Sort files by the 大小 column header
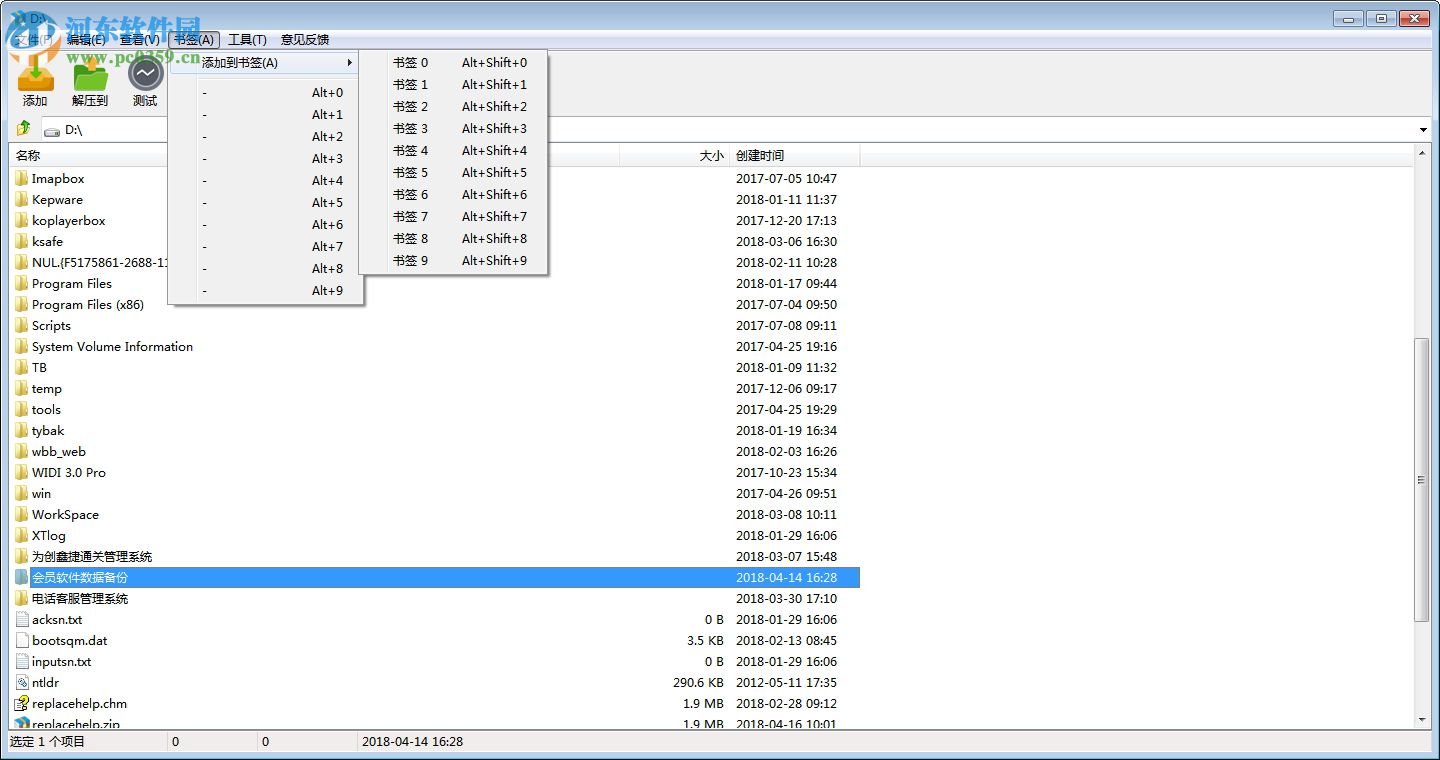This screenshot has height=760, width=1440. coord(711,155)
